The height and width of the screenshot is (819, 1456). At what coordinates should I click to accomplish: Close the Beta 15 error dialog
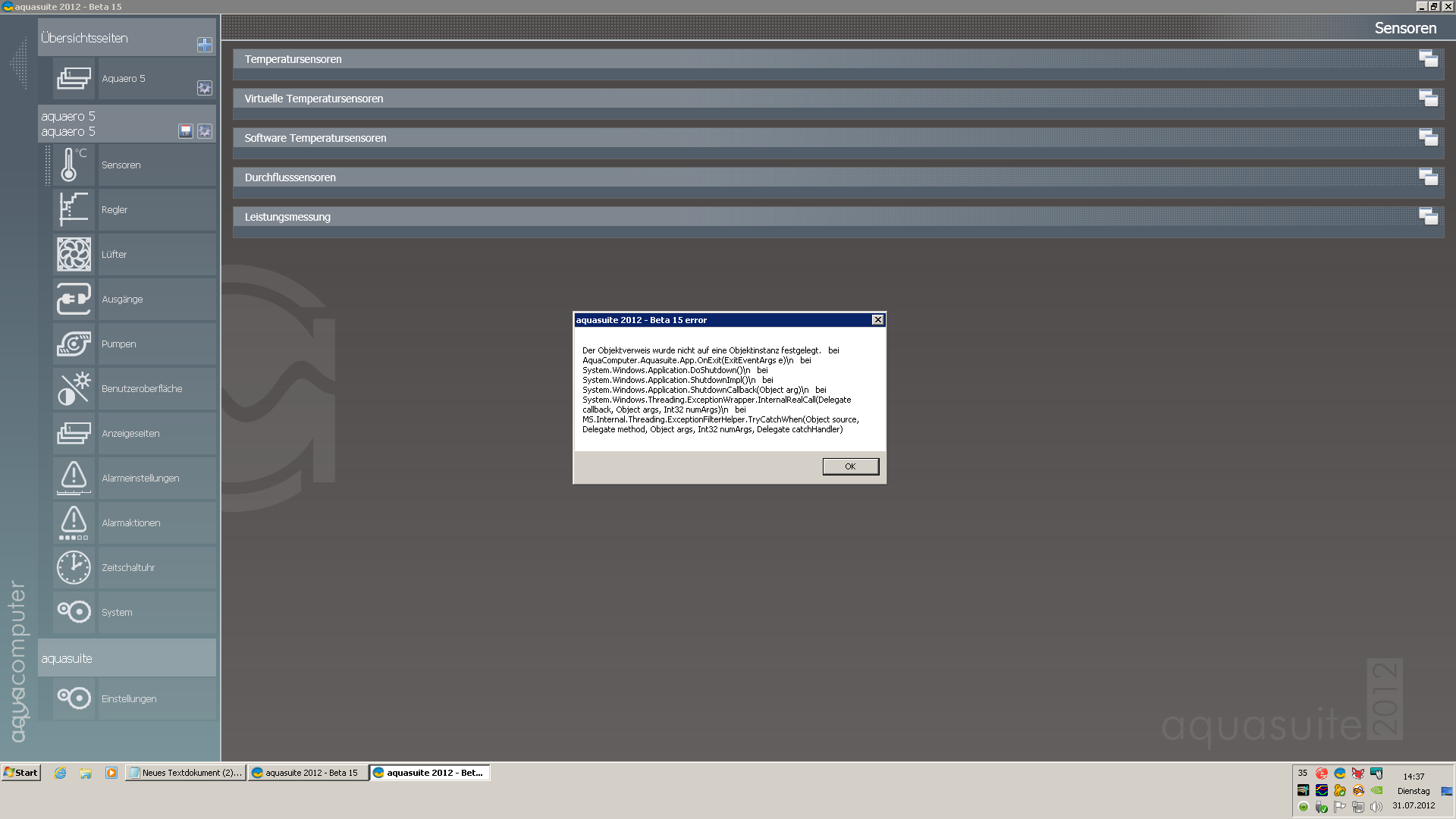pyautogui.click(x=877, y=320)
